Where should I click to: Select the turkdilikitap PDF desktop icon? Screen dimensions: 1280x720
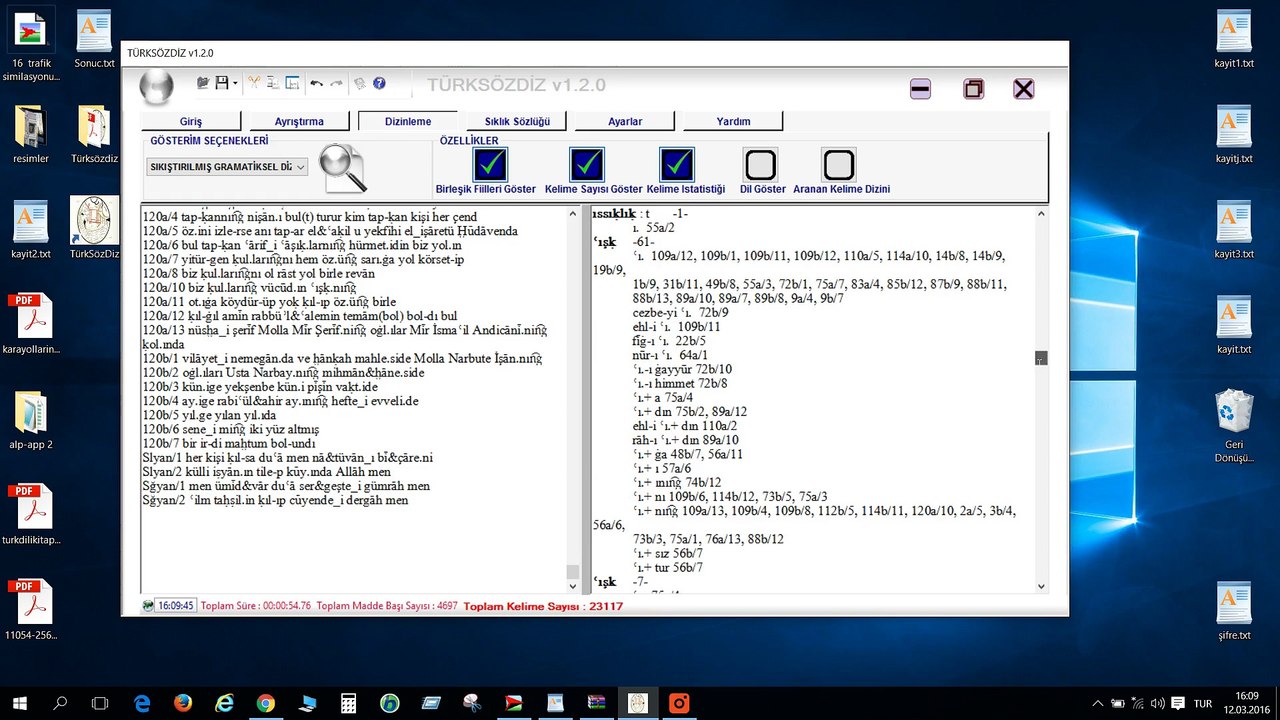31,515
